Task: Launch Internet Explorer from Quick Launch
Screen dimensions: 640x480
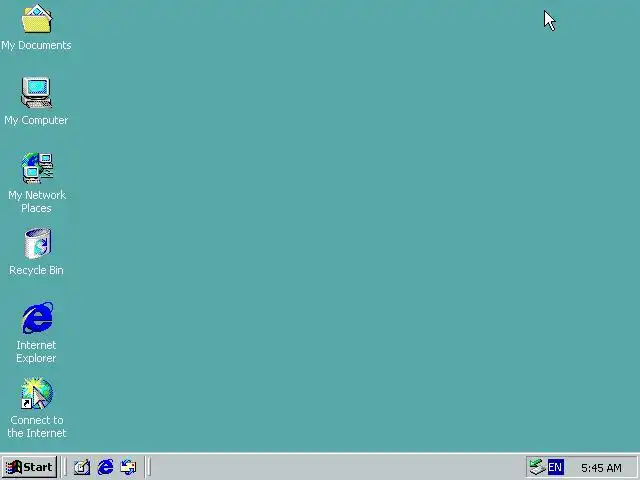Action: pos(106,467)
